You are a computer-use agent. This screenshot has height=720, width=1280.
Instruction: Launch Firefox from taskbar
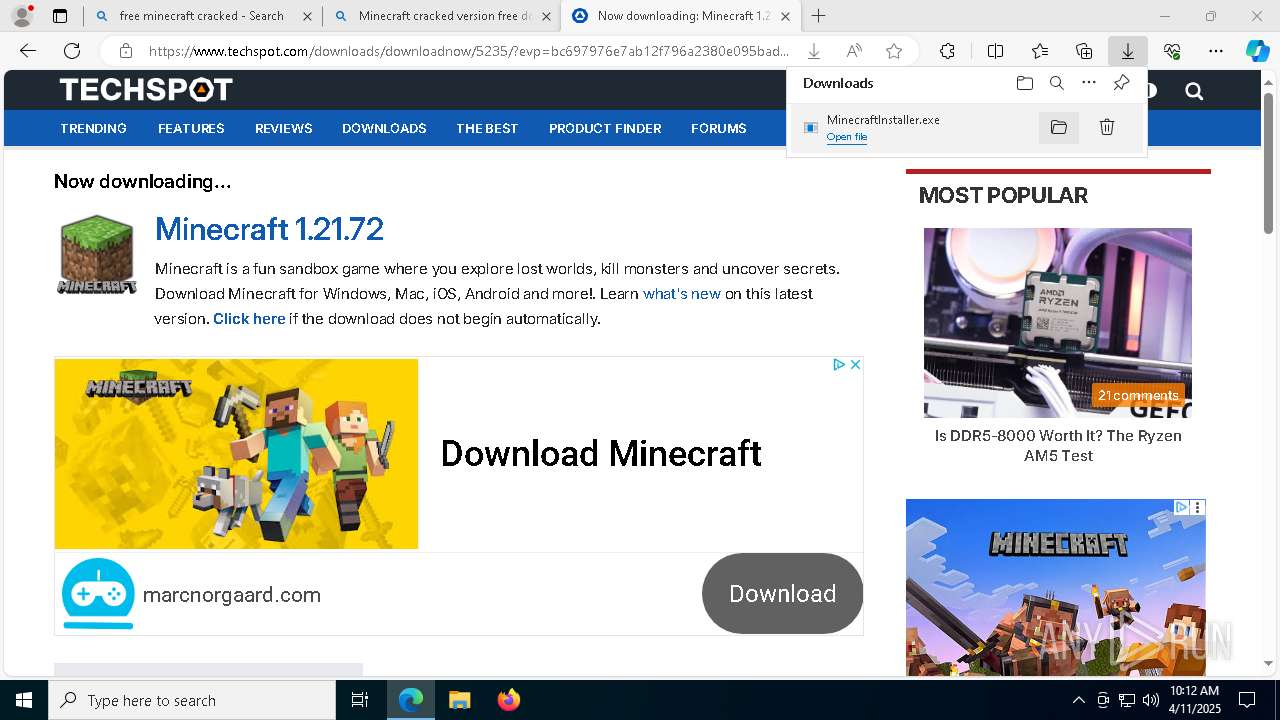click(x=508, y=700)
